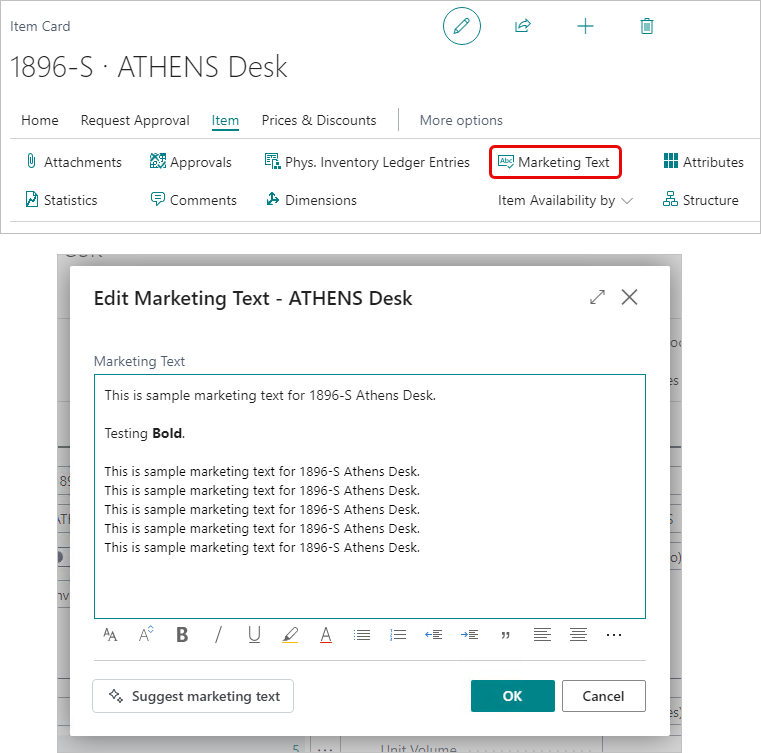
Task: Click the bold word 'Bold' in text
Action: click(x=167, y=433)
